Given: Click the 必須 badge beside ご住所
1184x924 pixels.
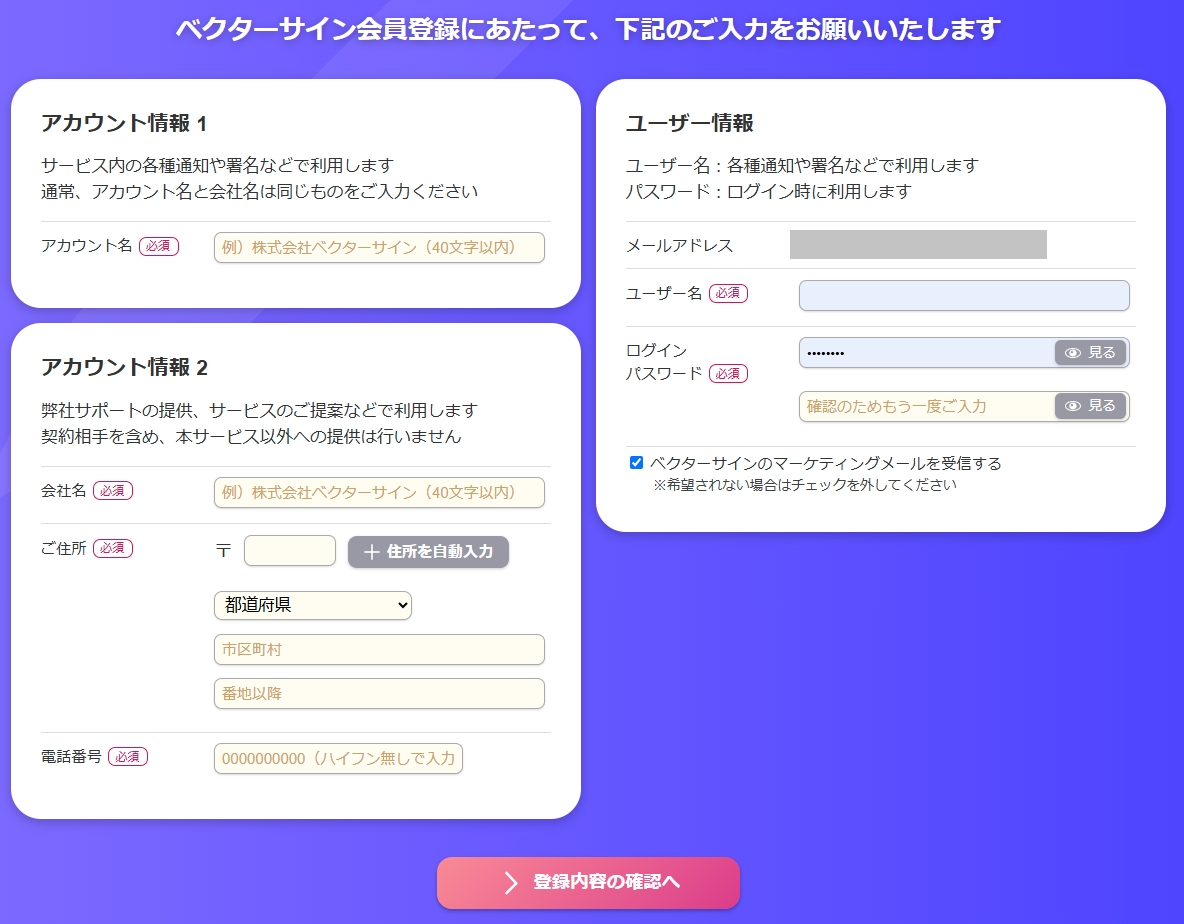Looking at the screenshot, I should (x=113, y=548).
